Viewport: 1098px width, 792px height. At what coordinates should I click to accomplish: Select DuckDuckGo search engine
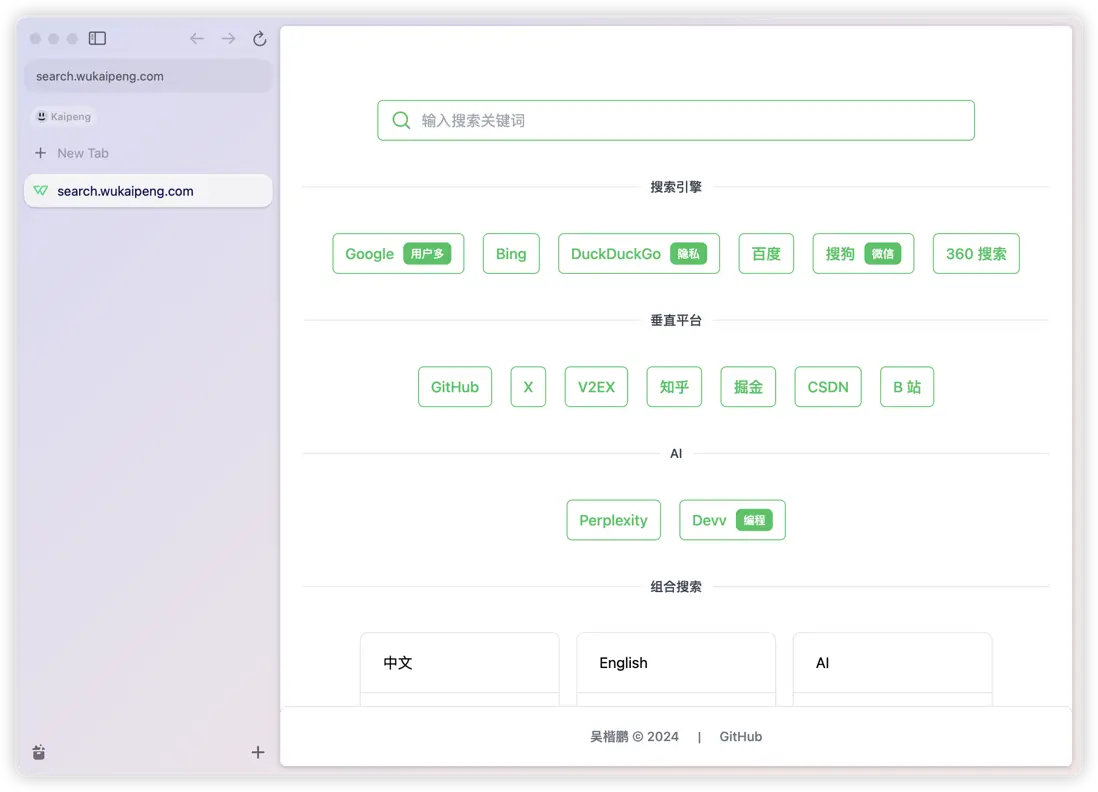[x=639, y=253]
